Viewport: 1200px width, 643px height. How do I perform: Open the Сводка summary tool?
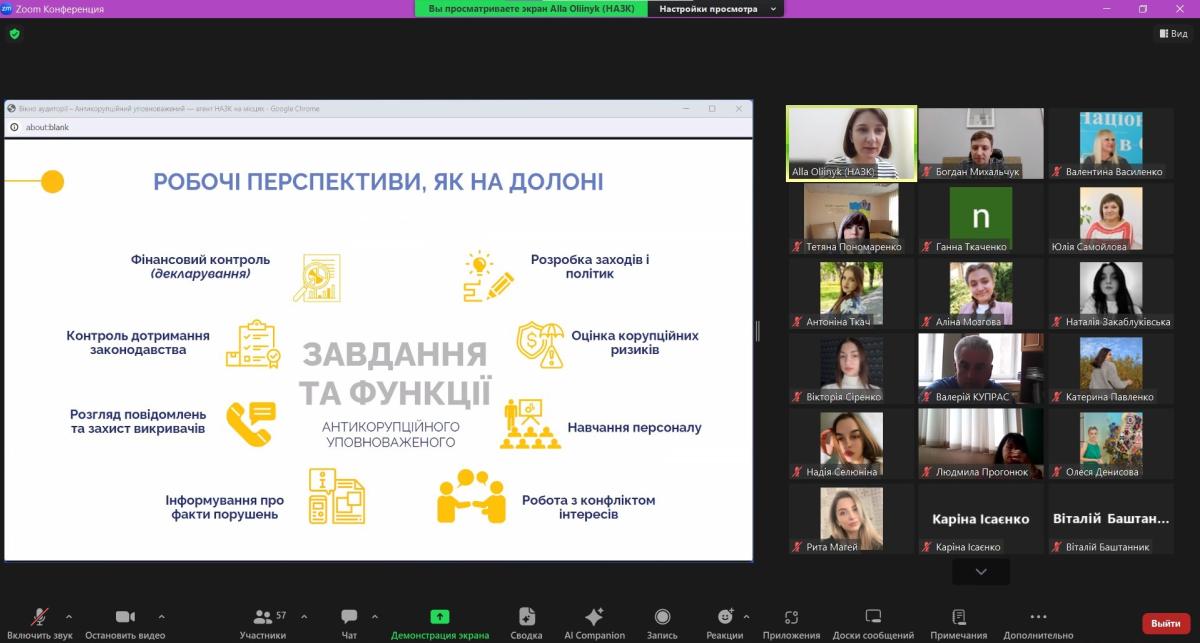coord(526,623)
